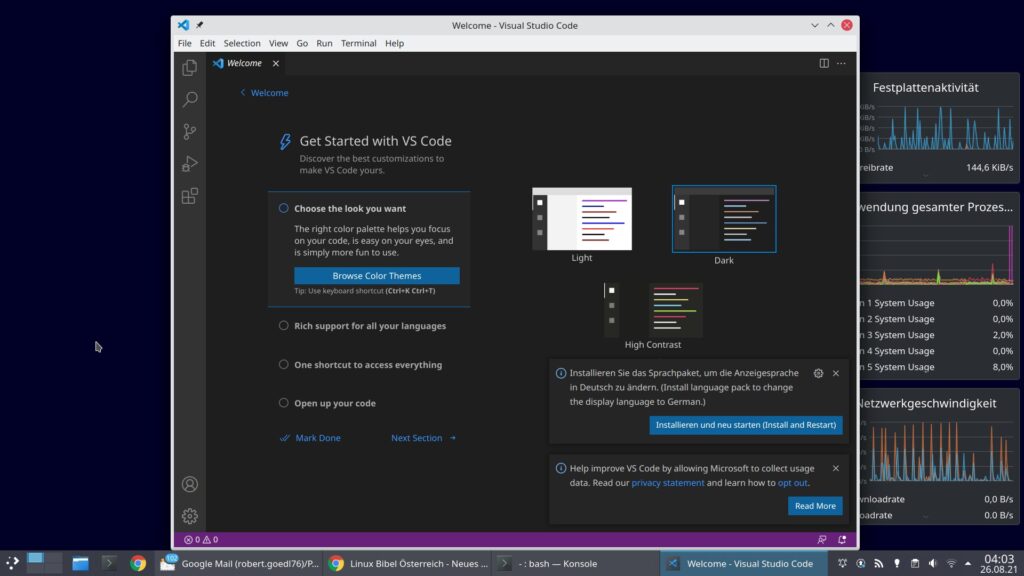Click the pin icon in title bar
Viewport: 1024px width, 576px height.
point(200,25)
